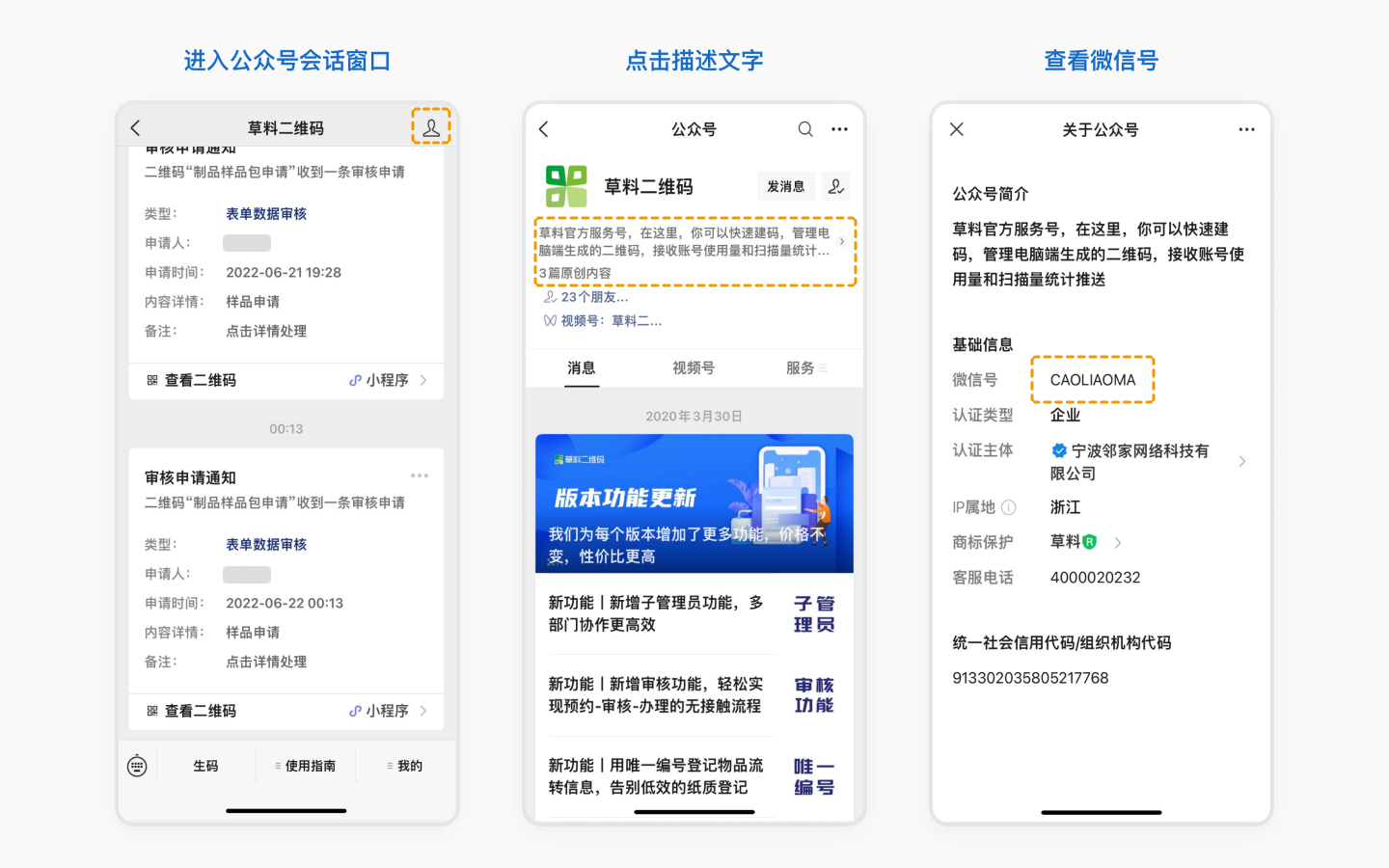The height and width of the screenshot is (868, 1389).
Task: Select the timestamp 2022-06-21 19:28
Action: 284,272
